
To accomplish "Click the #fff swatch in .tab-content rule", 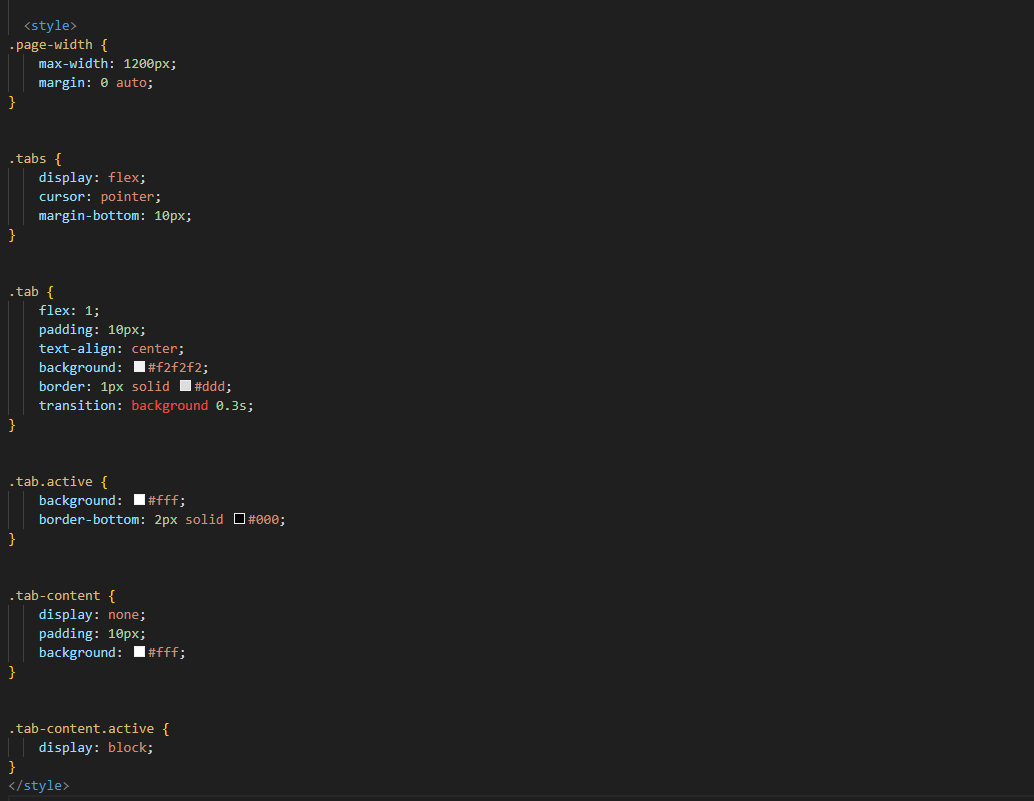I will coord(139,652).
